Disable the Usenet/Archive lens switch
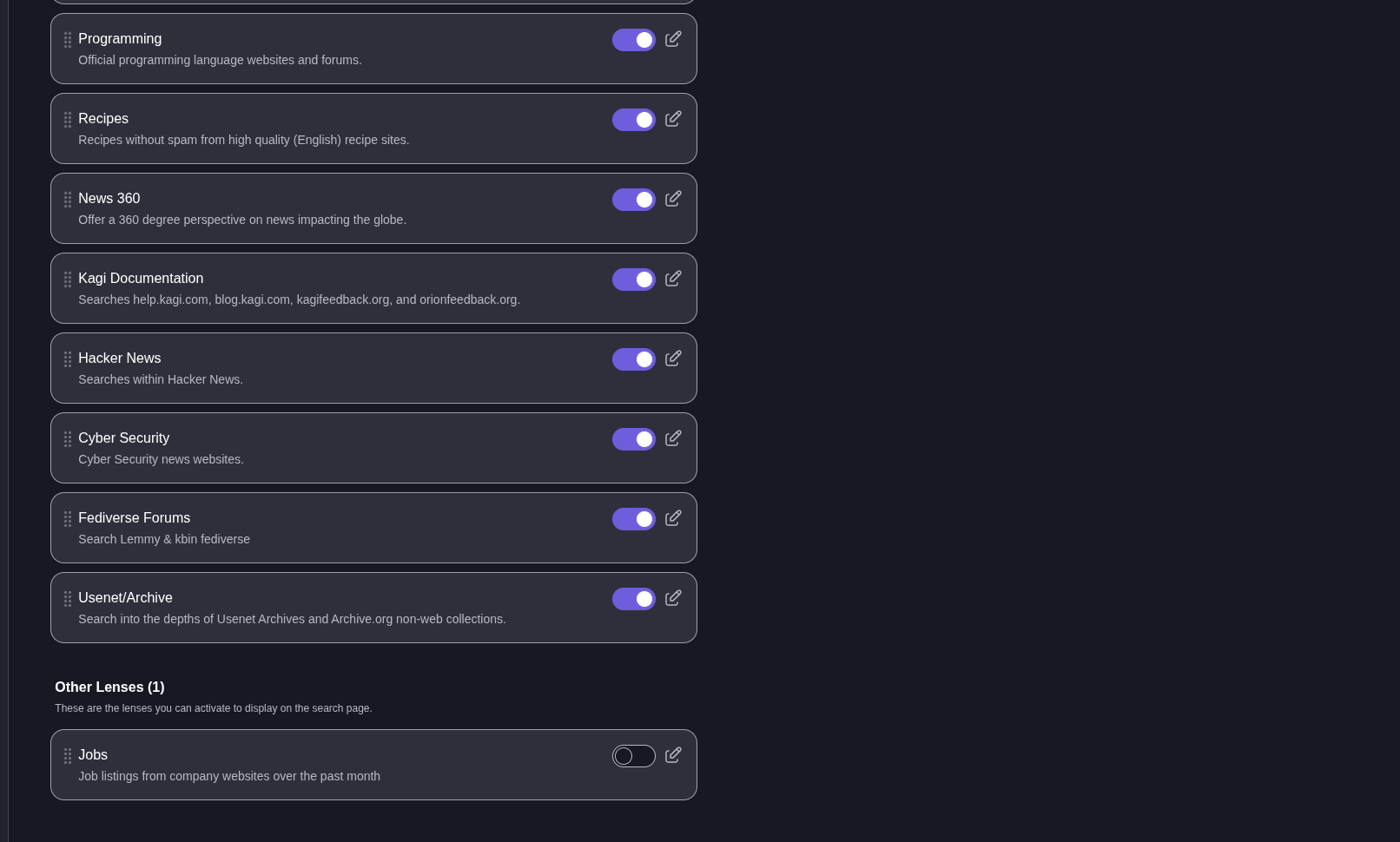 634,599
